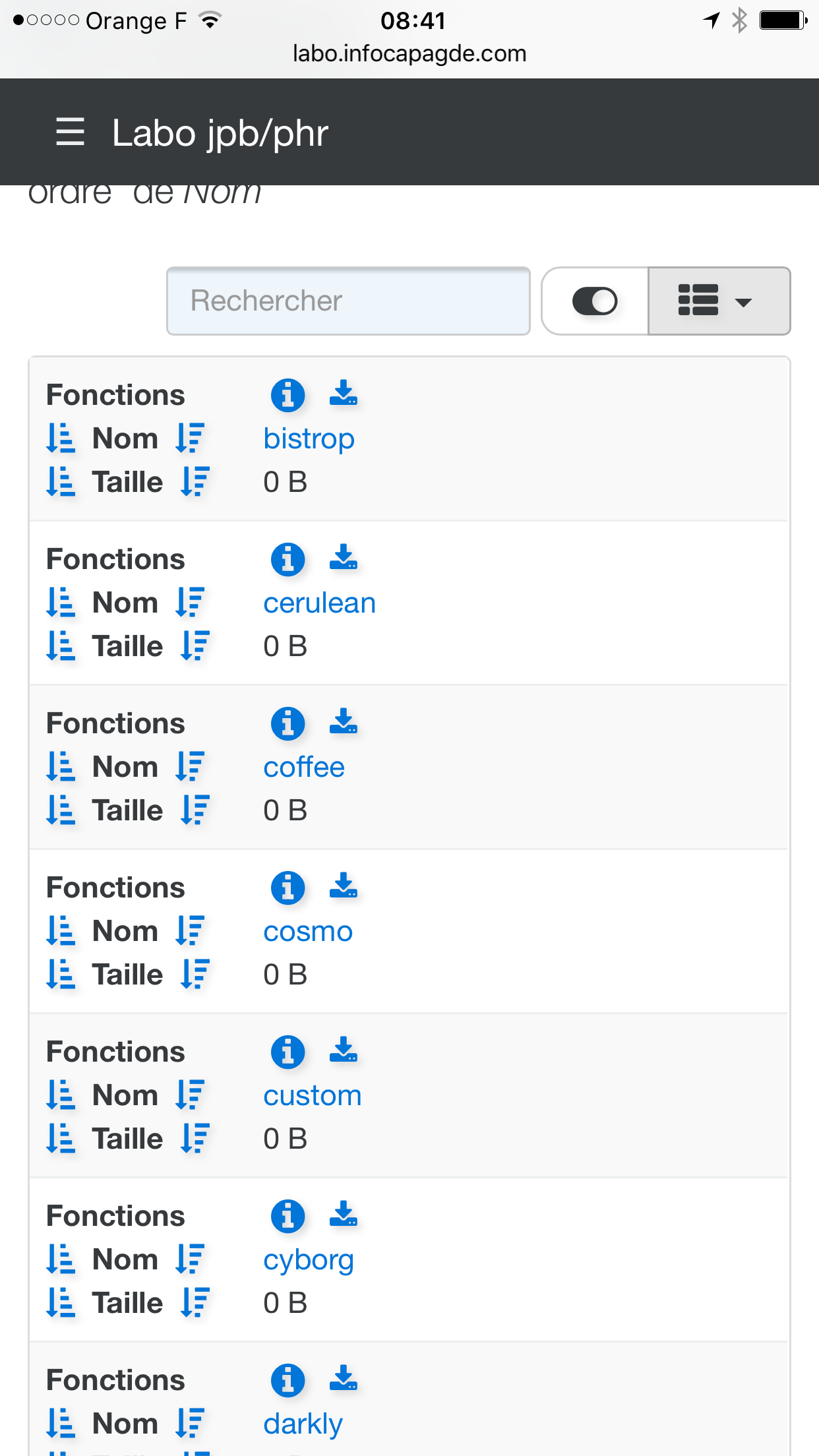819x1456 pixels.
Task: Open the cyborg link
Action: click(x=309, y=1259)
